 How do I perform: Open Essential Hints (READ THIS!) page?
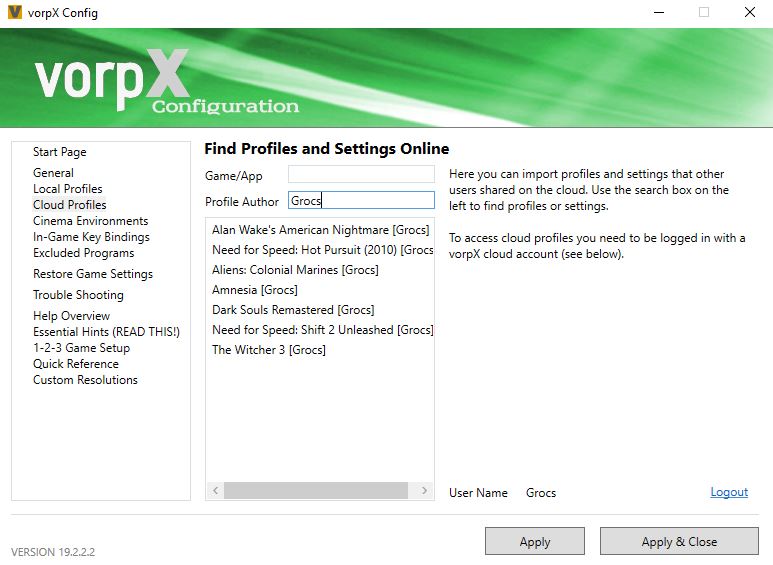[106, 332]
